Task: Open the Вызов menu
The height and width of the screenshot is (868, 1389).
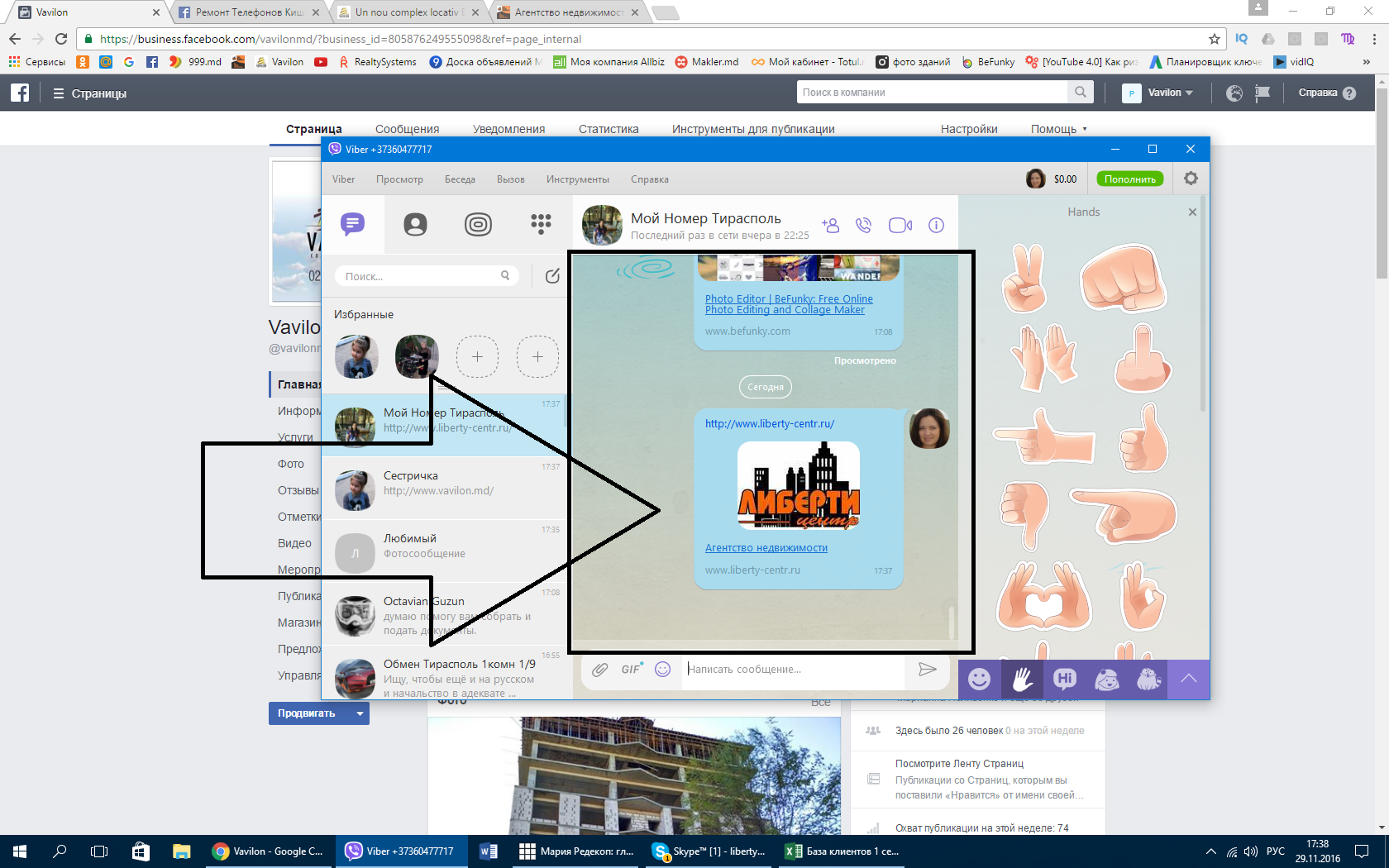Action: click(511, 179)
